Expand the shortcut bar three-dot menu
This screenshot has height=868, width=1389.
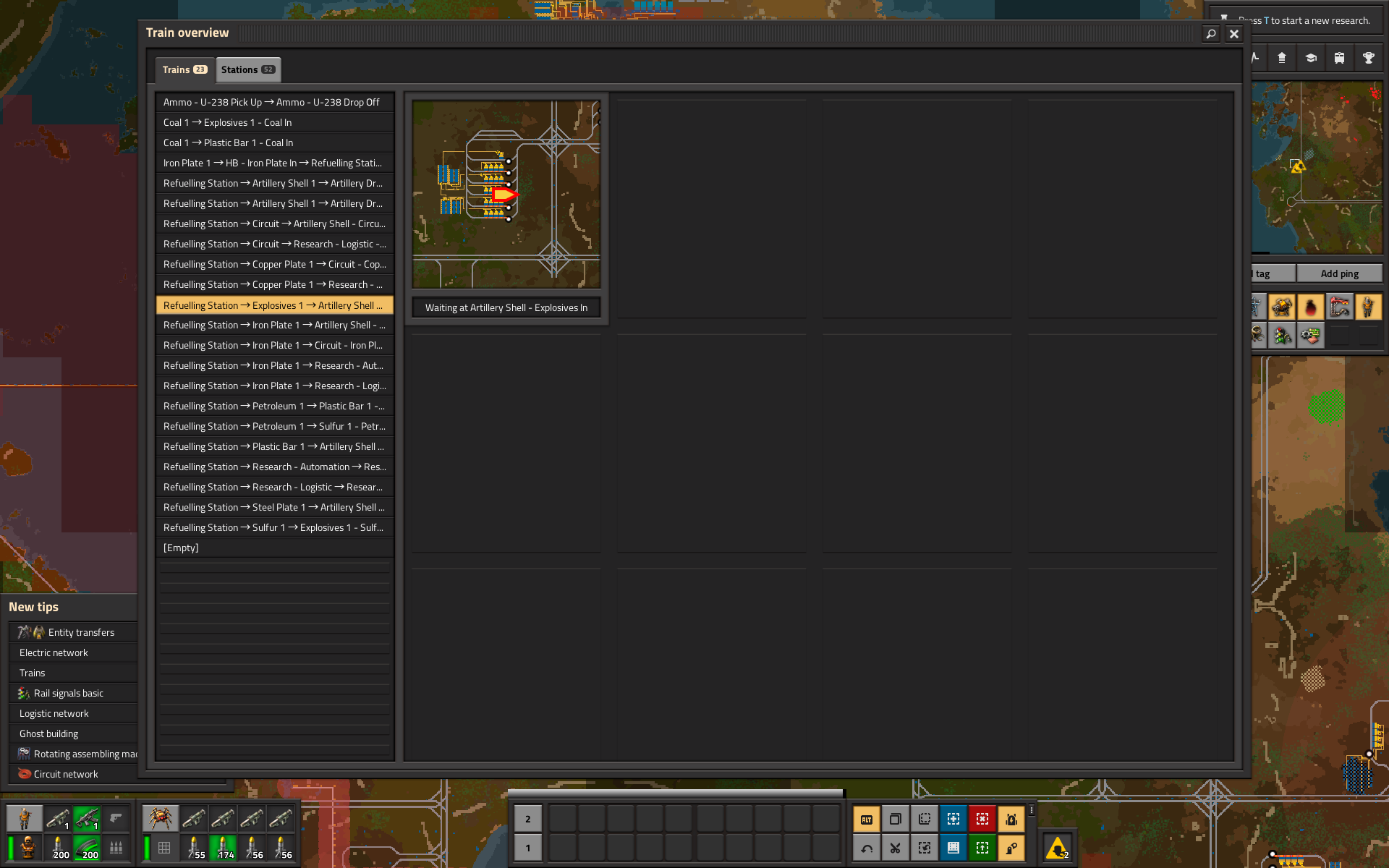(x=1032, y=810)
